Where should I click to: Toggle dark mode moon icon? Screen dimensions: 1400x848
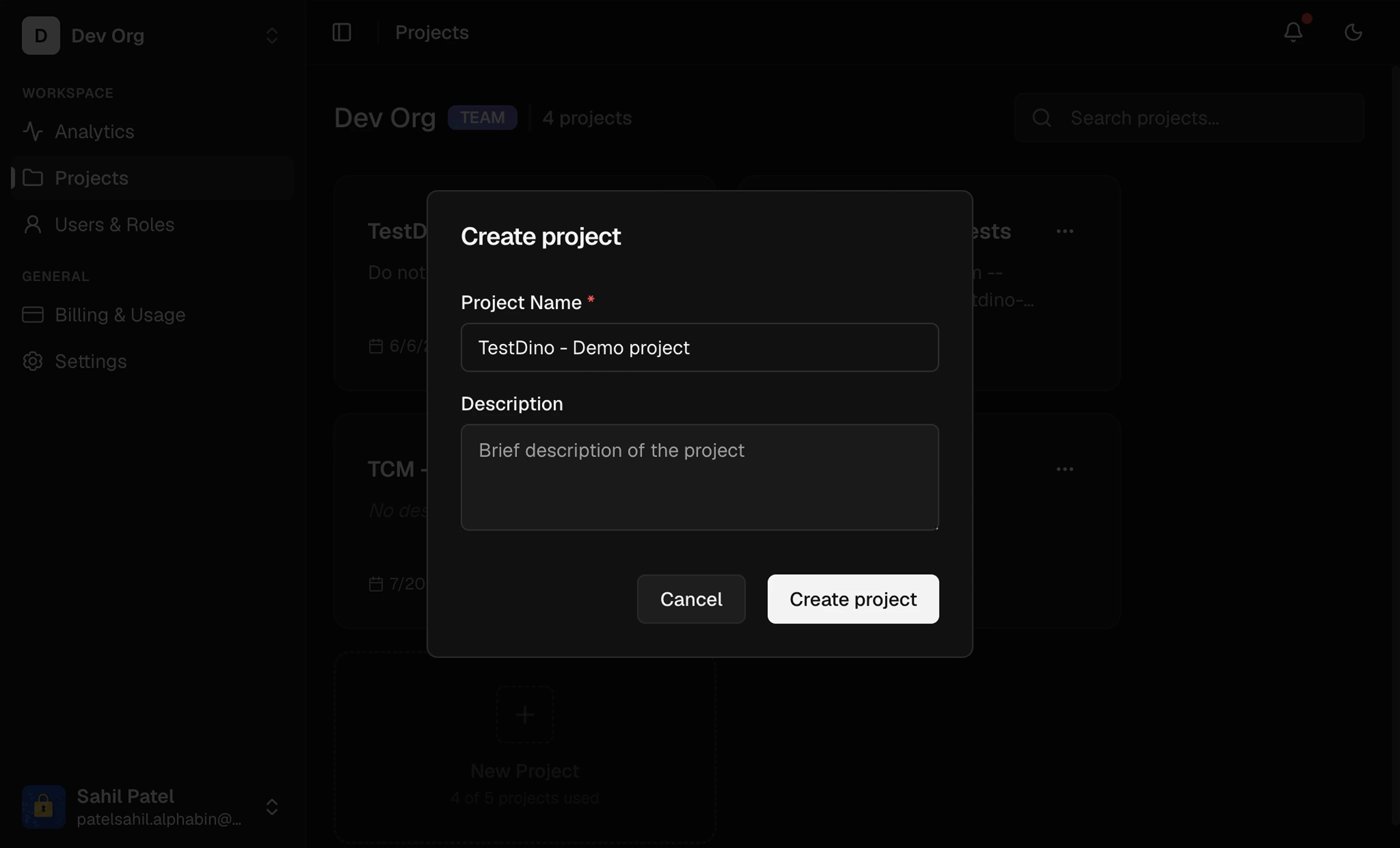tap(1354, 32)
